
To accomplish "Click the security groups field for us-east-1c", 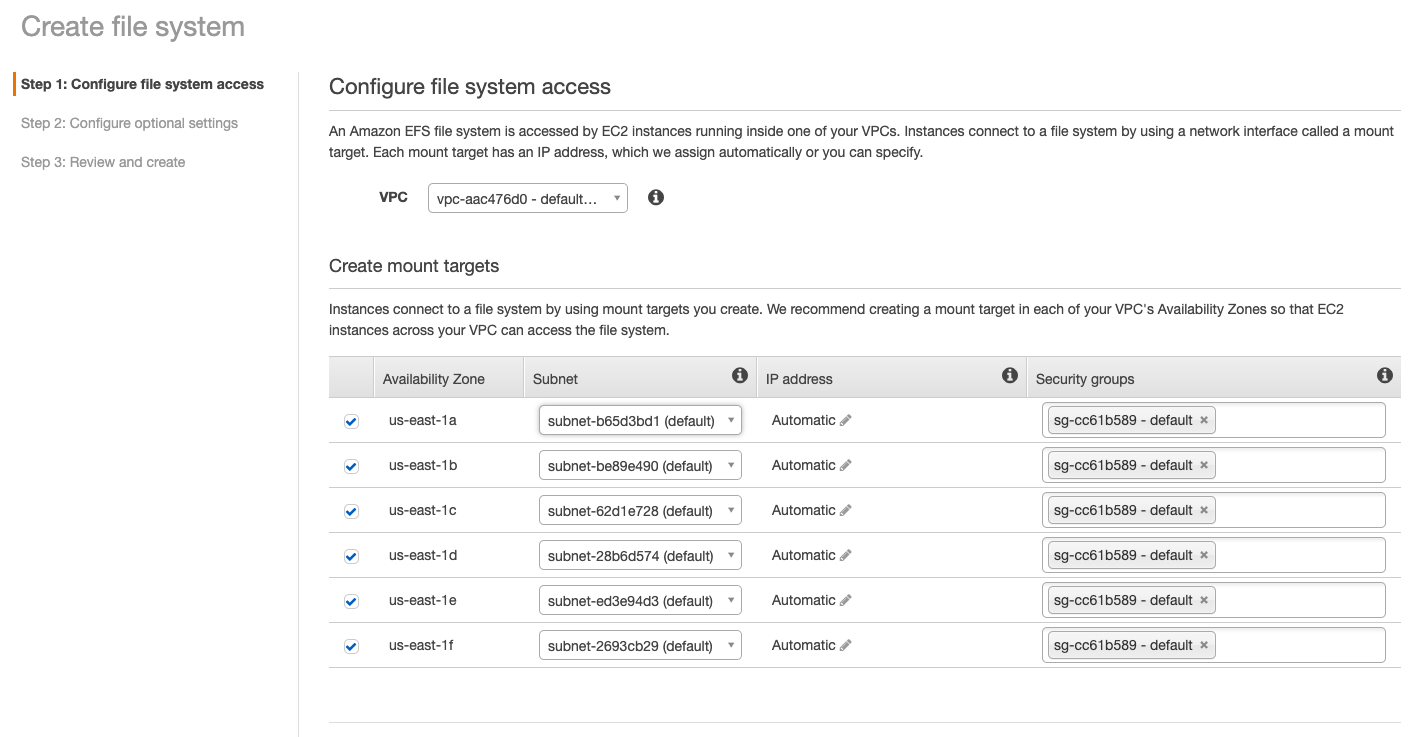I will pos(1298,510).
